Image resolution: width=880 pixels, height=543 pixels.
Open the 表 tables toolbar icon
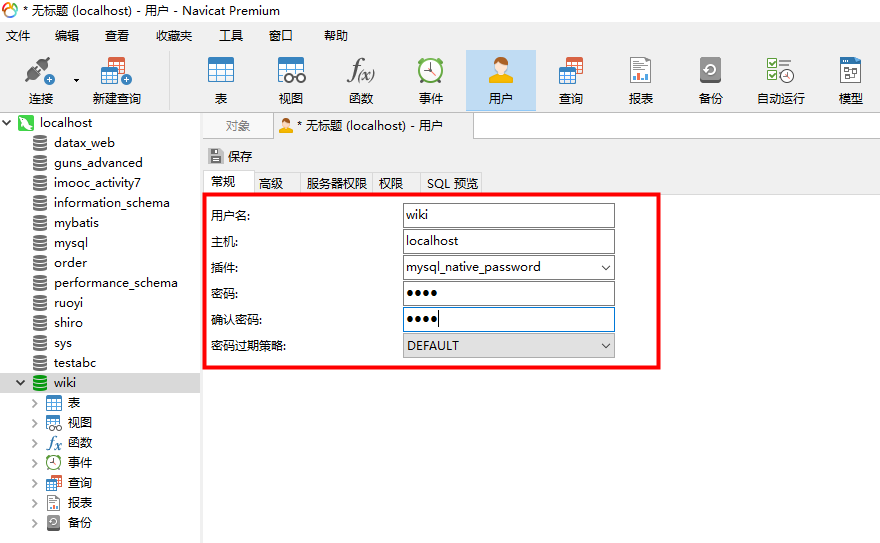coord(221,81)
